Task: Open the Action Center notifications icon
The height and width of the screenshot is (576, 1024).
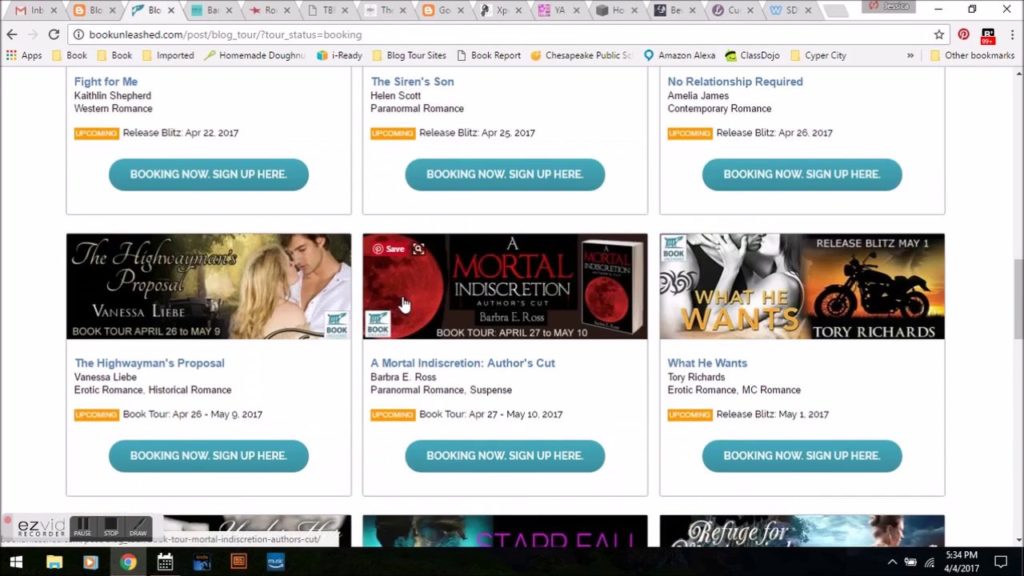Action: (1000, 562)
